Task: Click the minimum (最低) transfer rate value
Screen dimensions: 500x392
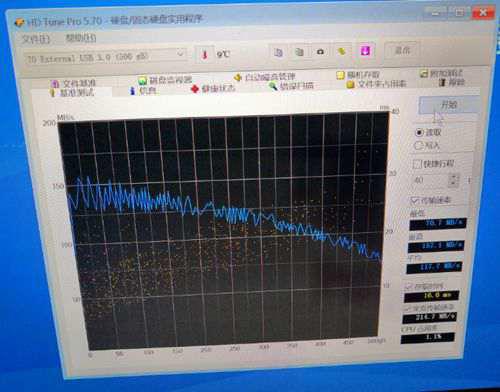Action: point(438,223)
